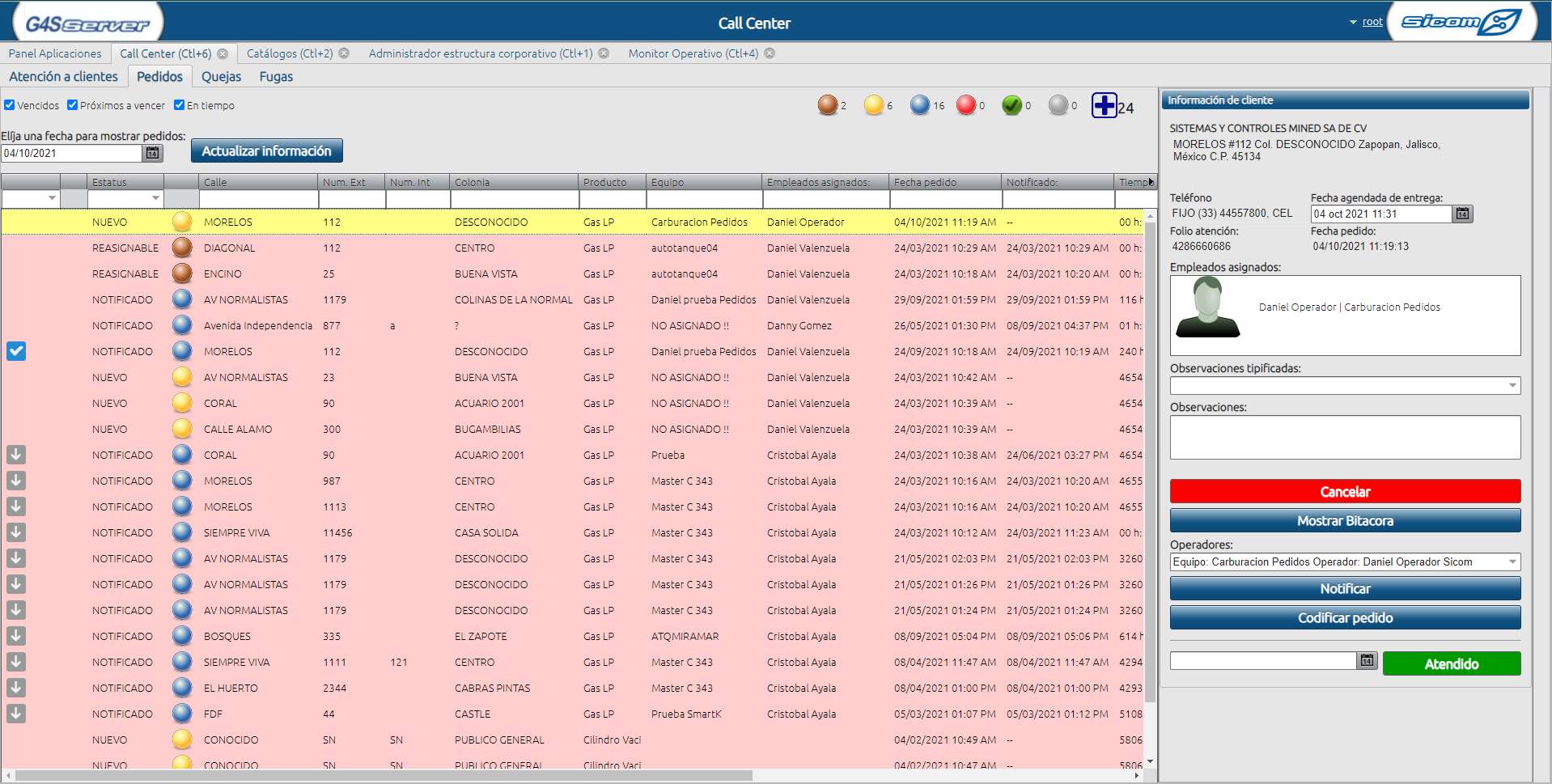Click the horizontal scrollbar of the orders table
The height and width of the screenshot is (784, 1552).
point(384,775)
